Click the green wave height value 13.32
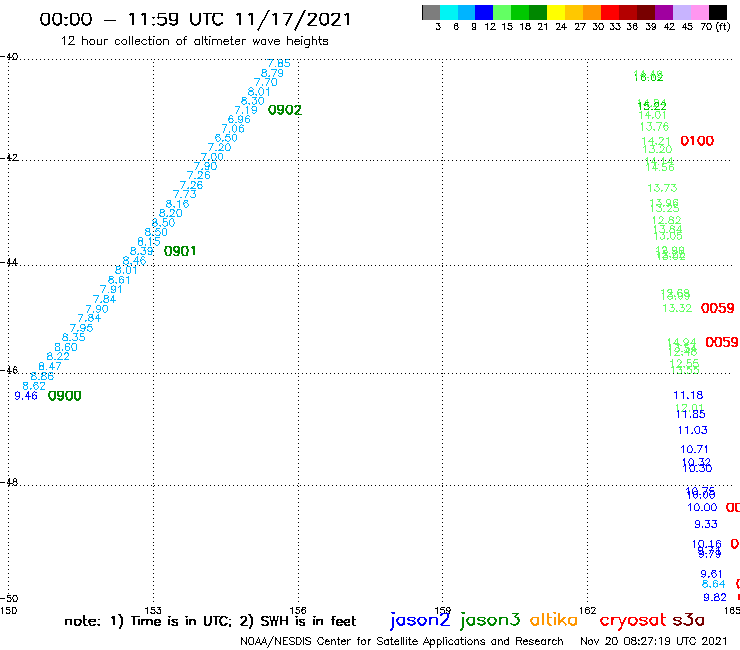Screen dimensions: 740x650 (677, 308)
